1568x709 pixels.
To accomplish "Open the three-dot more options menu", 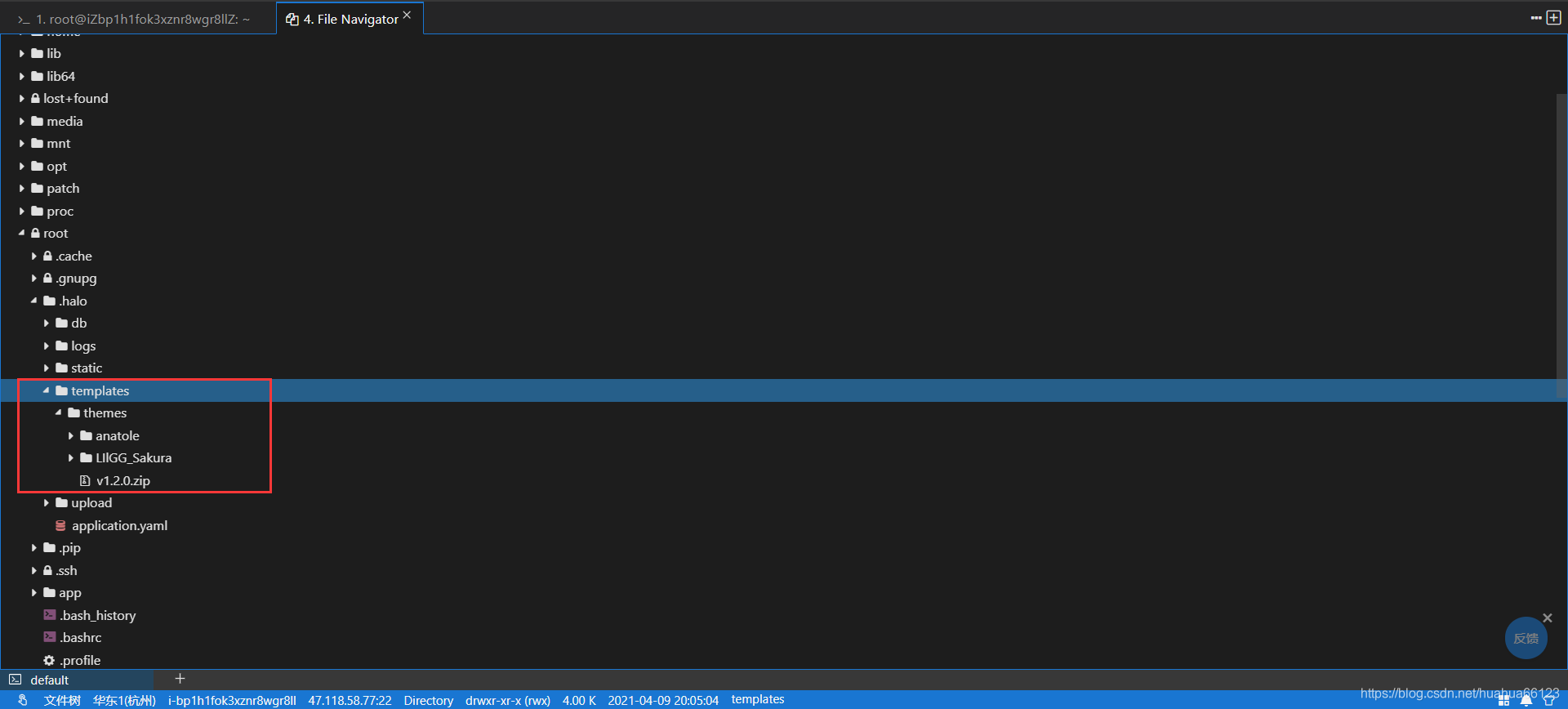I will click(x=1536, y=18).
